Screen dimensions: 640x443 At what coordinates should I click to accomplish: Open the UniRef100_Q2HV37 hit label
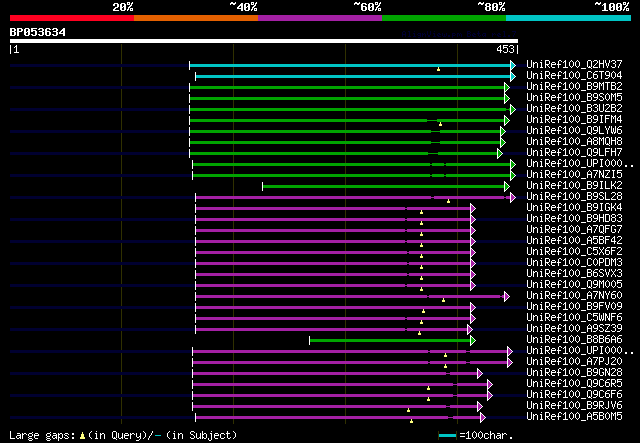(x=574, y=65)
